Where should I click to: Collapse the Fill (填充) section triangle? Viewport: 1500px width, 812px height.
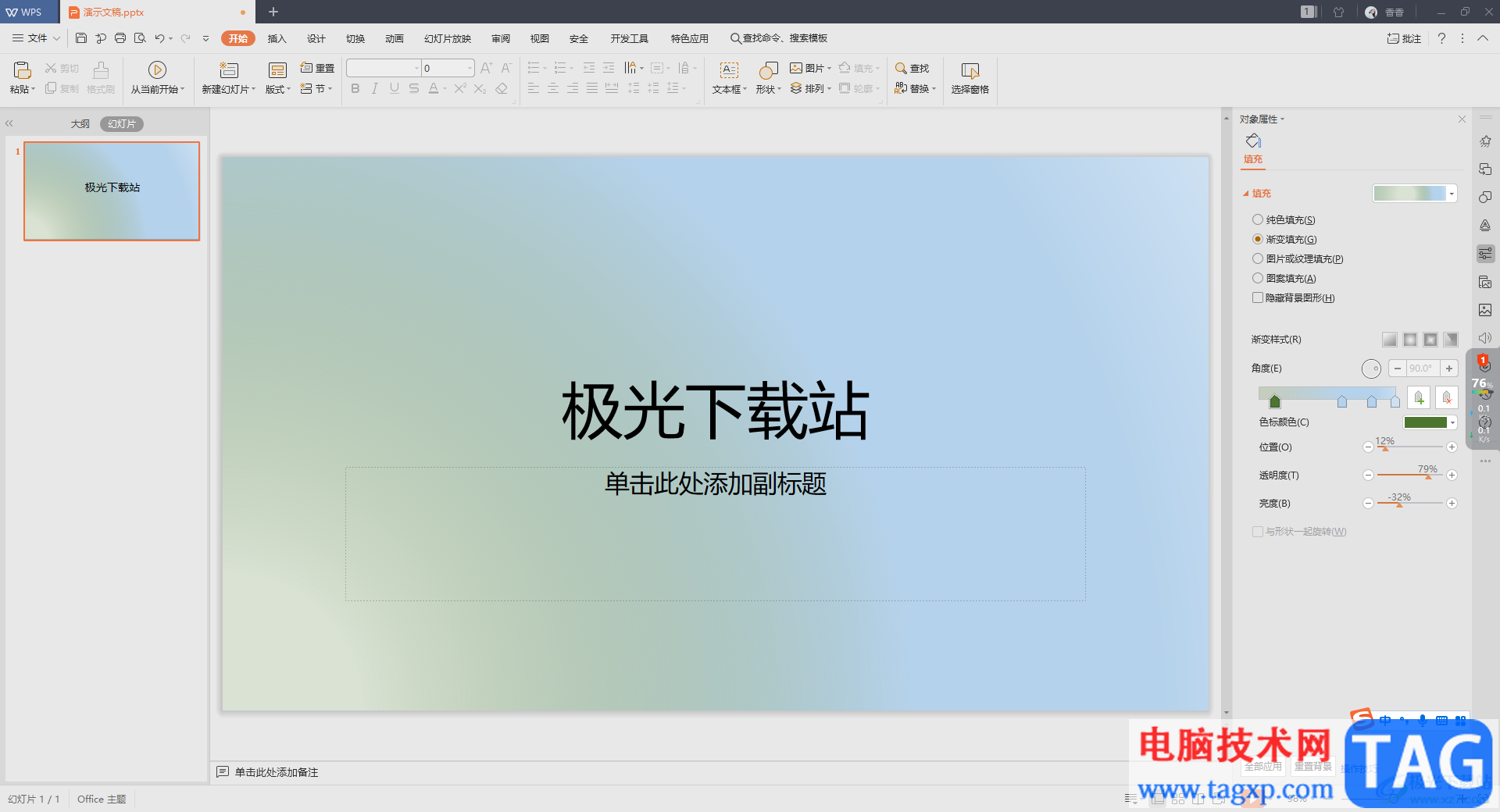[x=1246, y=194]
